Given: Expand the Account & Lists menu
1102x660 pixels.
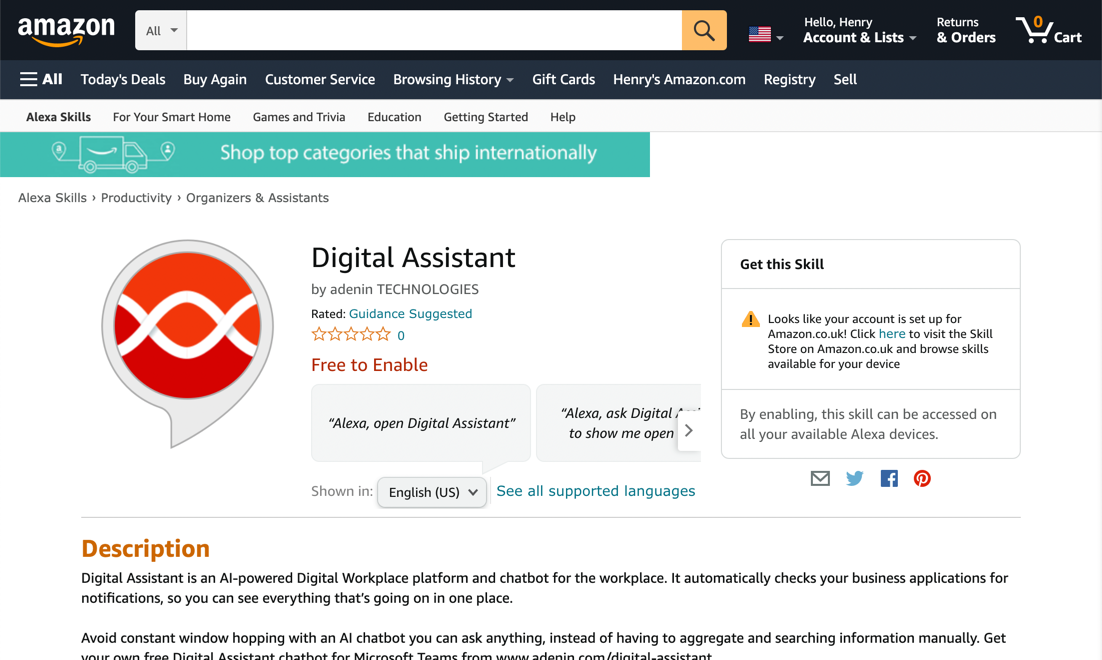Looking at the screenshot, I should [x=859, y=30].
